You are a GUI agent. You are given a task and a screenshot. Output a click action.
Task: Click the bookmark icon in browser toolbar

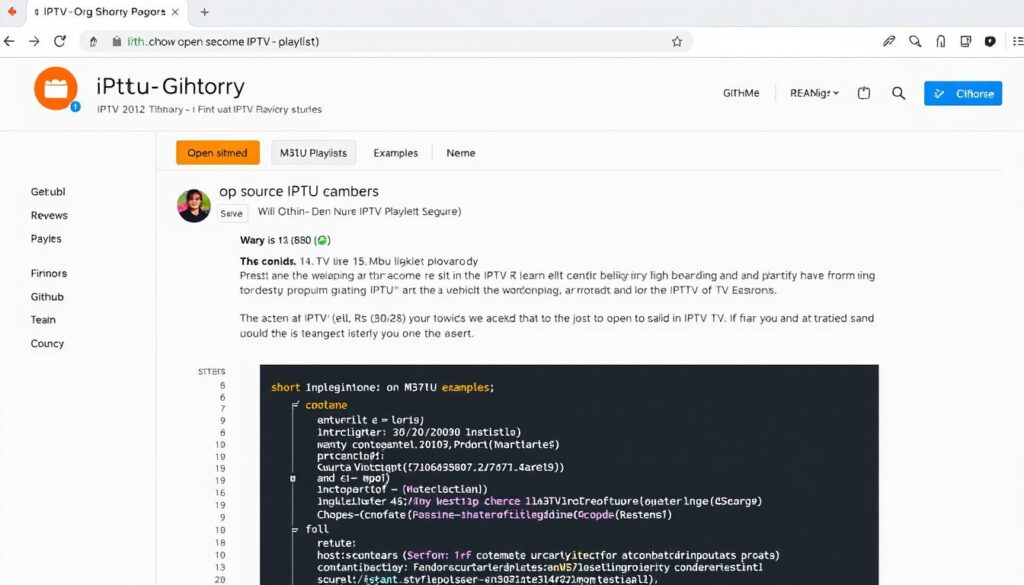940,41
